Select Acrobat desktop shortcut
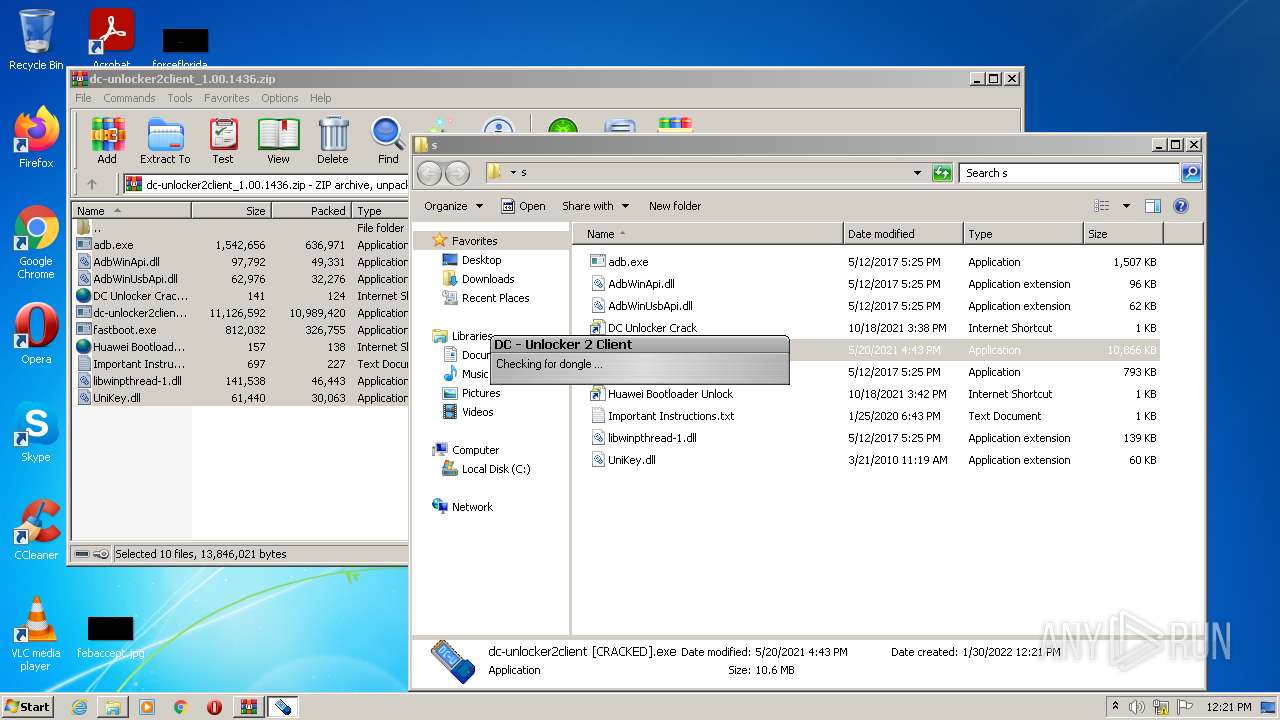The height and width of the screenshot is (720, 1280). [111, 40]
